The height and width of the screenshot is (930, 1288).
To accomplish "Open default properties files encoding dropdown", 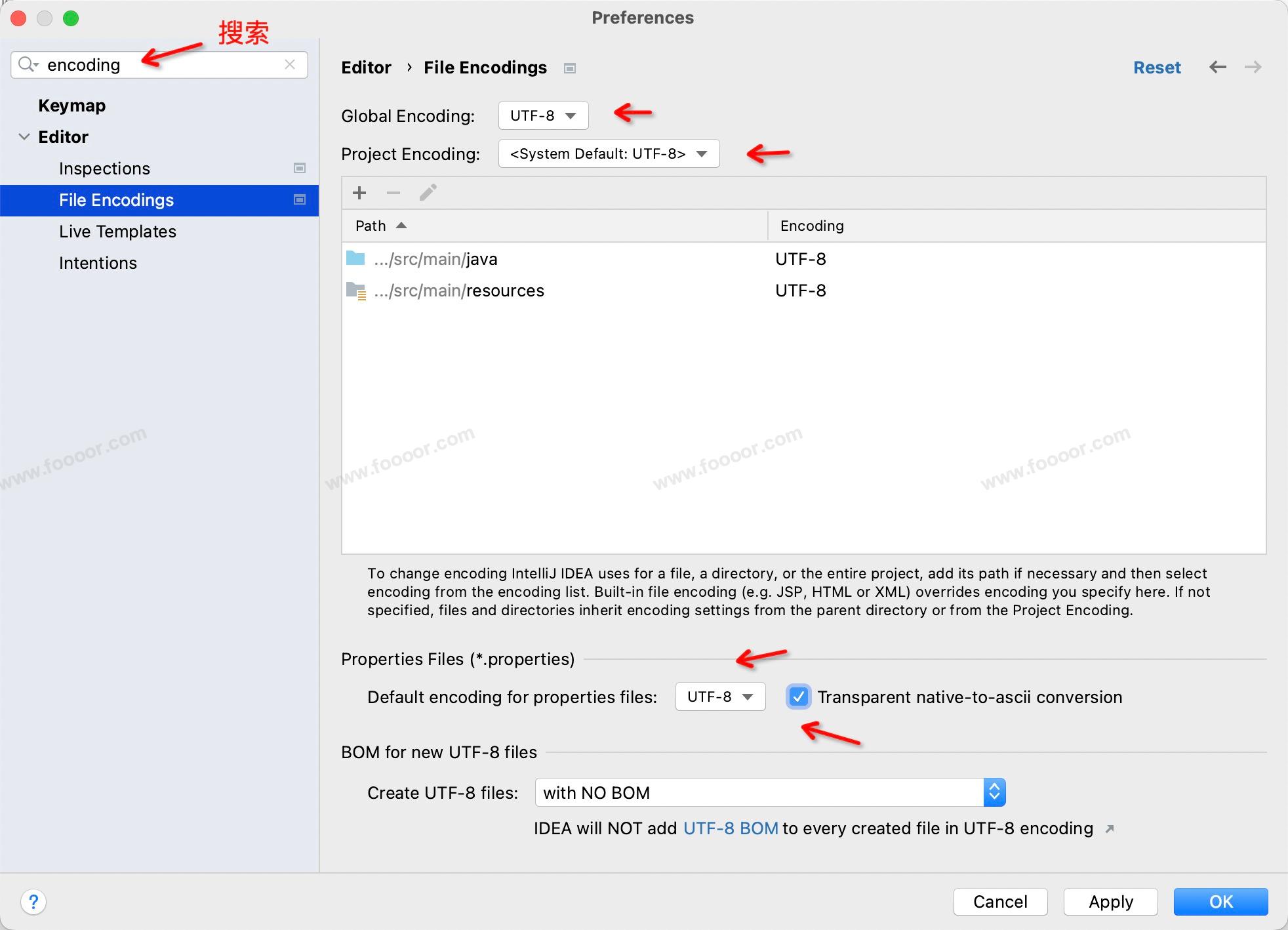I will tap(720, 697).
